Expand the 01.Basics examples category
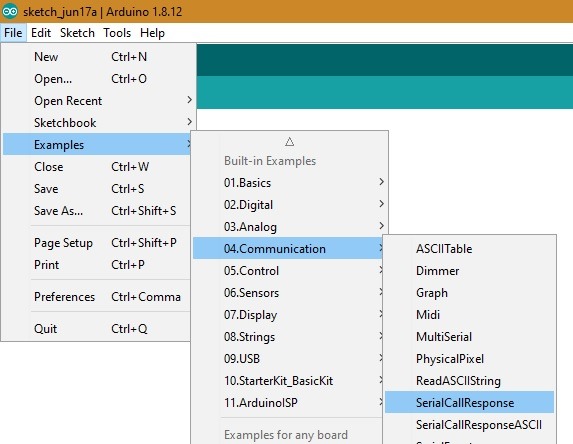The width and height of the screenshot is (573, 444). tap(289, 182)
